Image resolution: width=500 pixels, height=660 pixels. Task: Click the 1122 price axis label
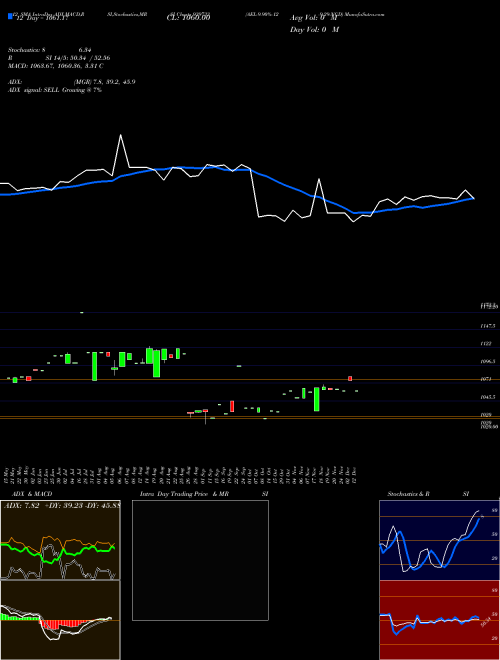(x=486, y=344)
